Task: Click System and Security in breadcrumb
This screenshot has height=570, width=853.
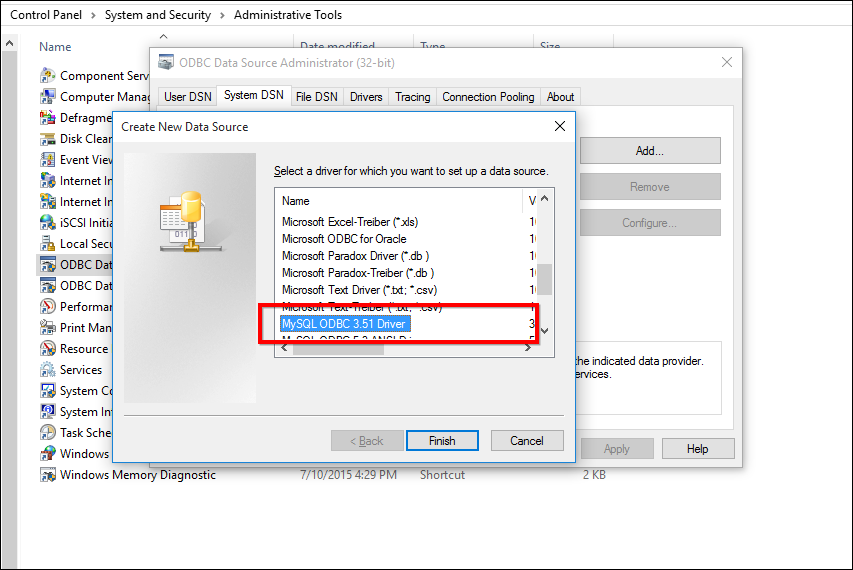Action: 158,15
